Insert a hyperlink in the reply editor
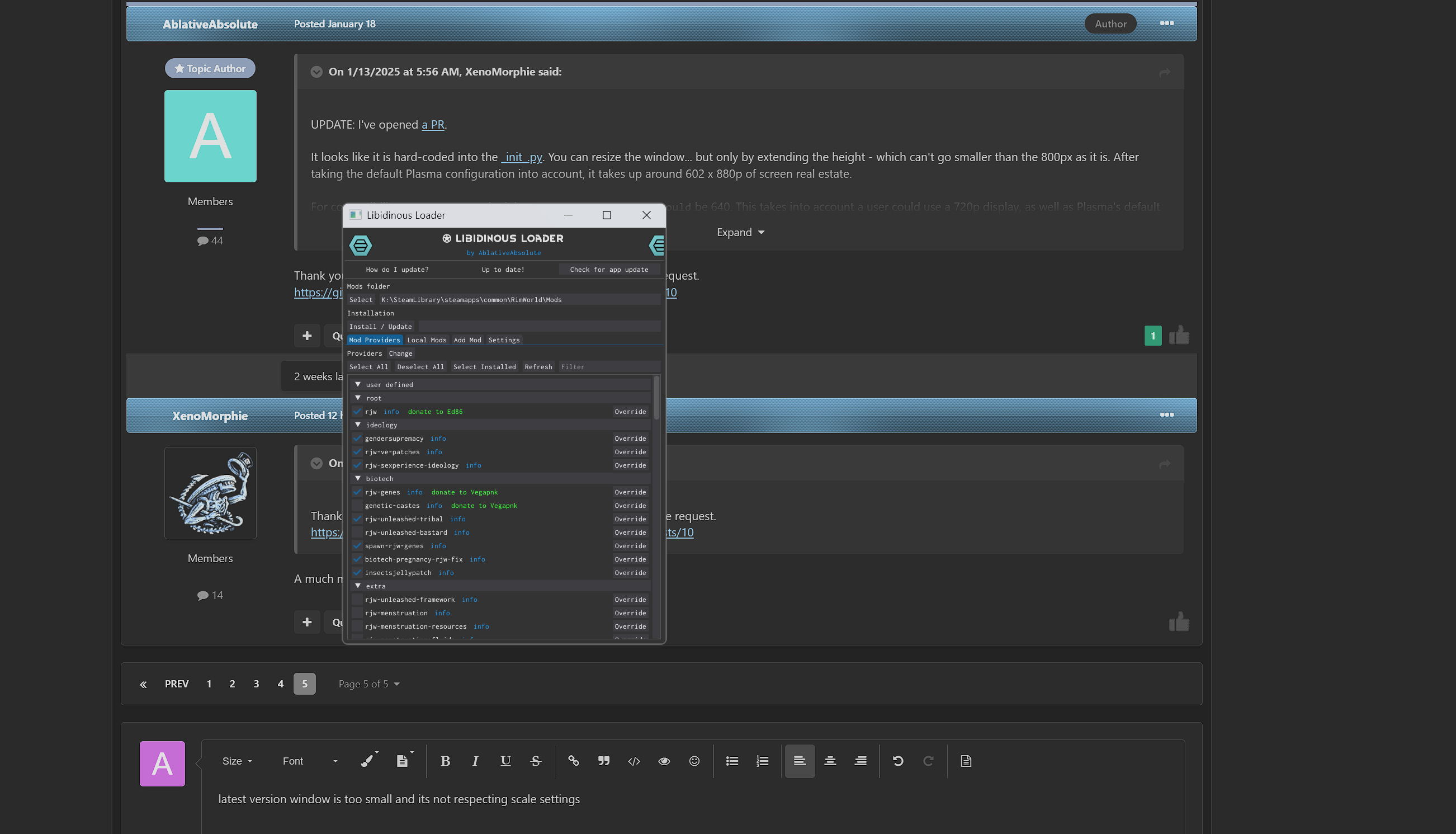The image size is (1456, 834). [x=574, y=761]
